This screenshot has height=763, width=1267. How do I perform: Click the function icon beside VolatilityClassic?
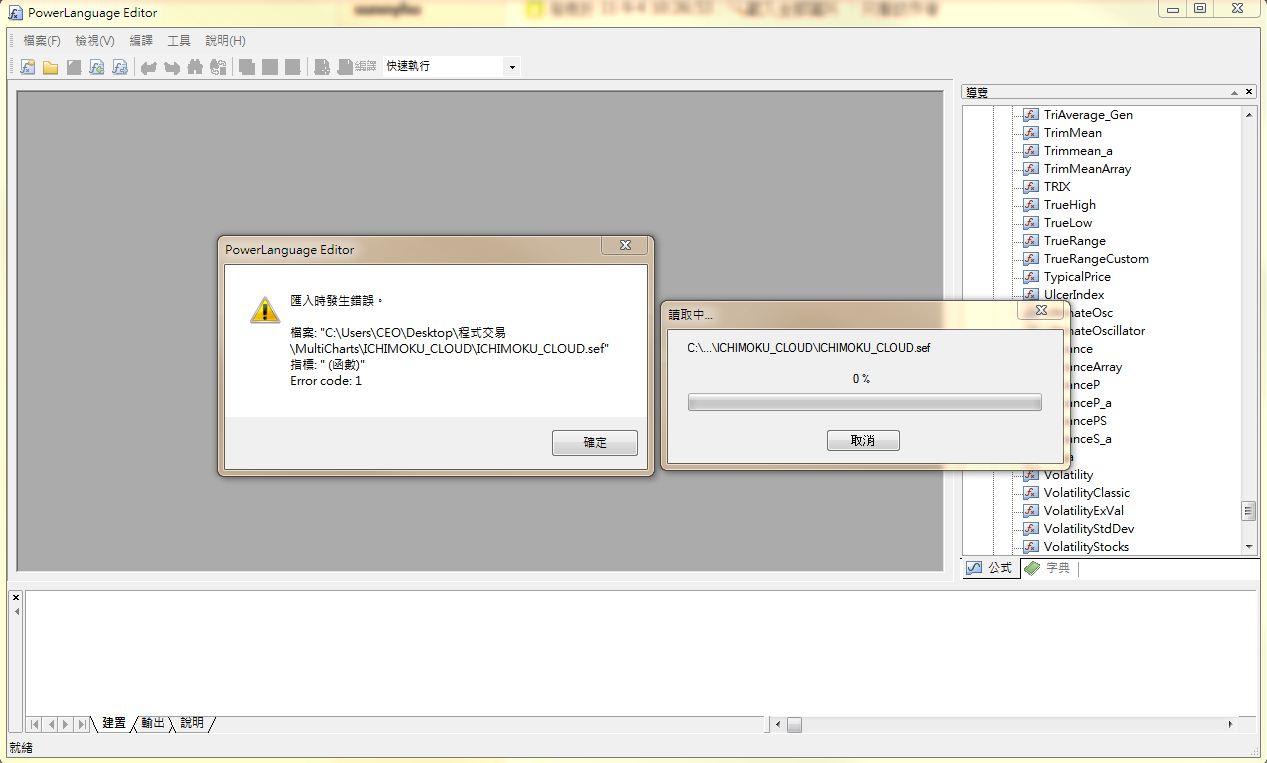tap(1031, 493)
